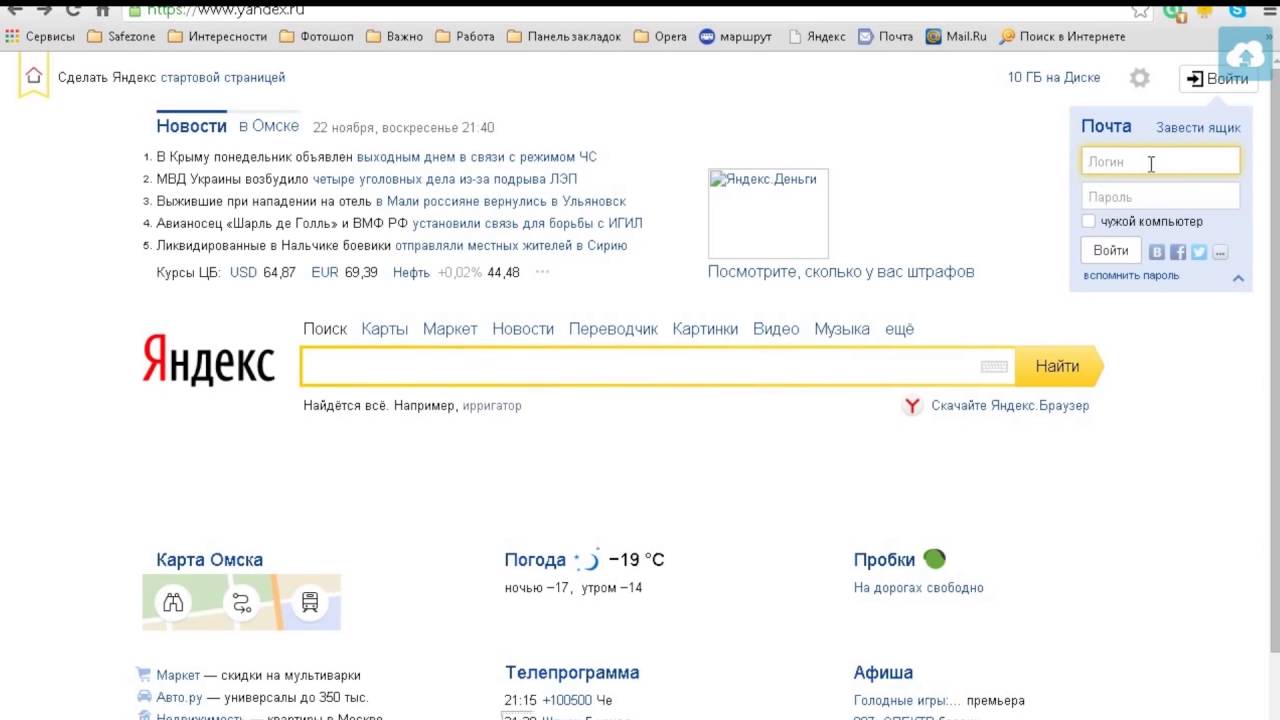Open Фотошоп bookmark folder
Viewport: 1280px width, 720px height.
tap(316, 36)
